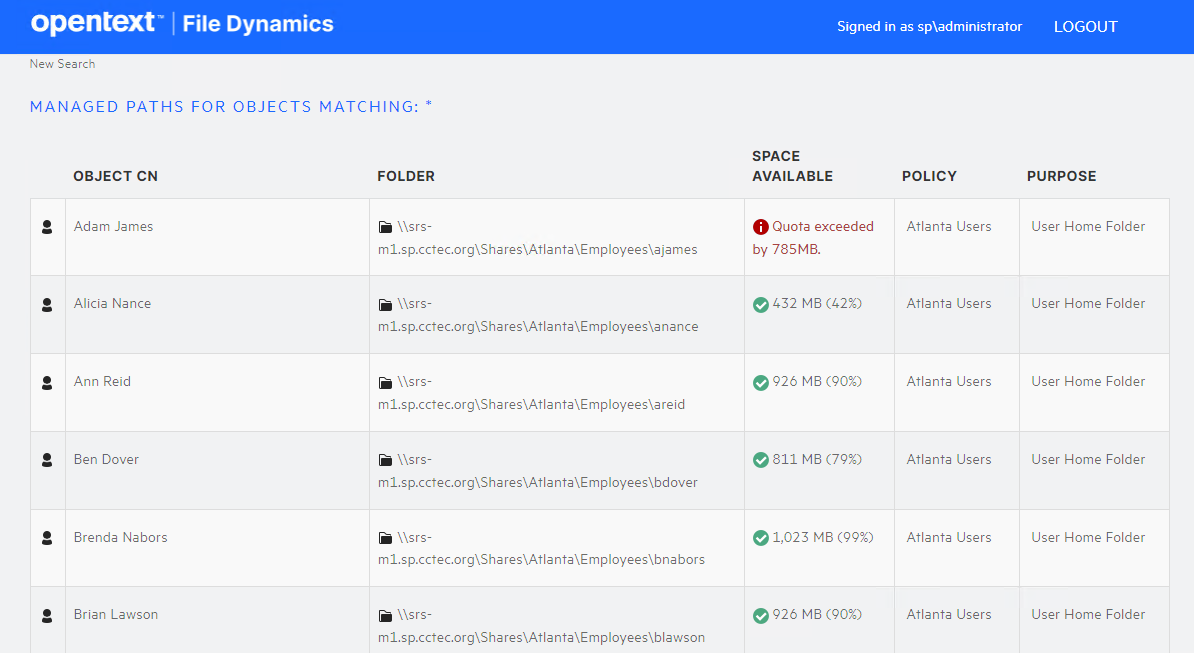Click the FOLDER column header
The image size is (1194, 653).
click(406, 176)
